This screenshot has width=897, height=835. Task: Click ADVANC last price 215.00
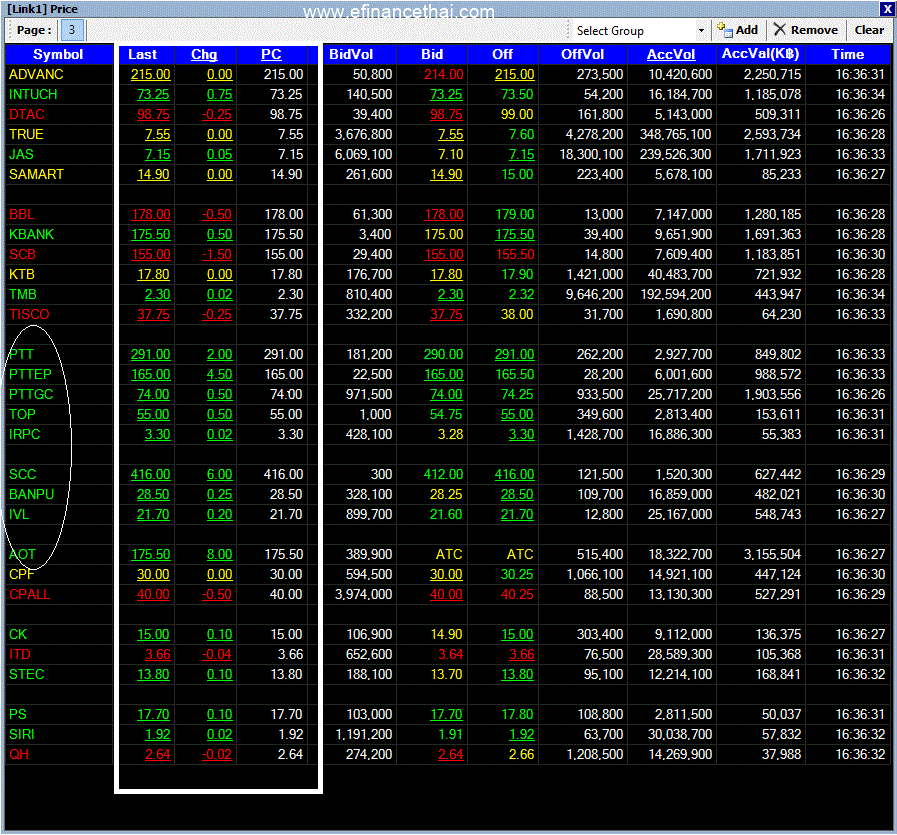pos(150,74)
